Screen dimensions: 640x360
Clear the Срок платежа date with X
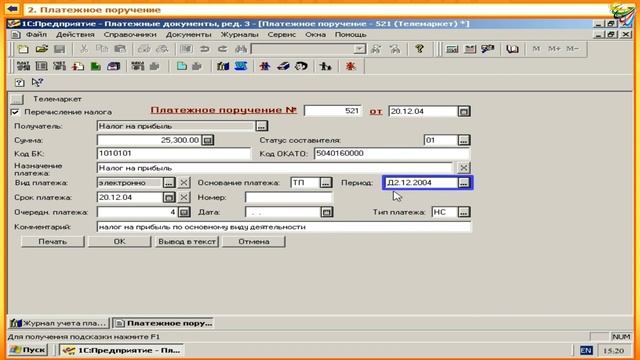pos(184,198)
